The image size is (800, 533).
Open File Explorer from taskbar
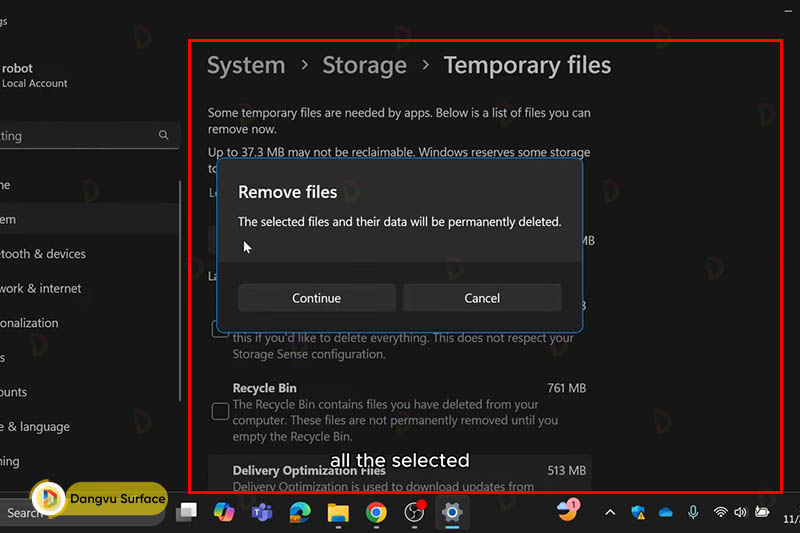[338, 512]
